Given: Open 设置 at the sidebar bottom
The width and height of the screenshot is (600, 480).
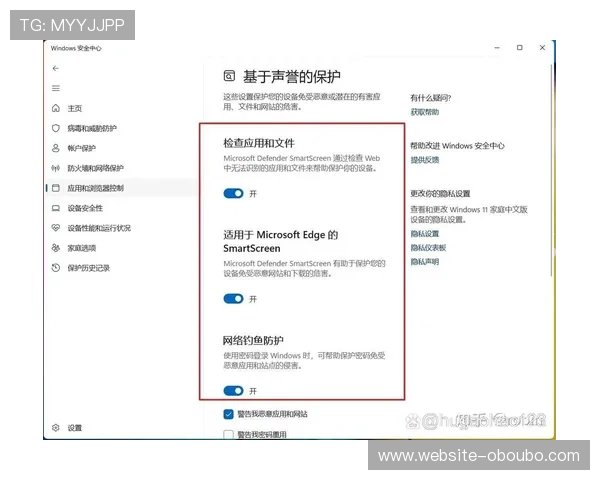Looking at the screenshot, I should [75, 428].
